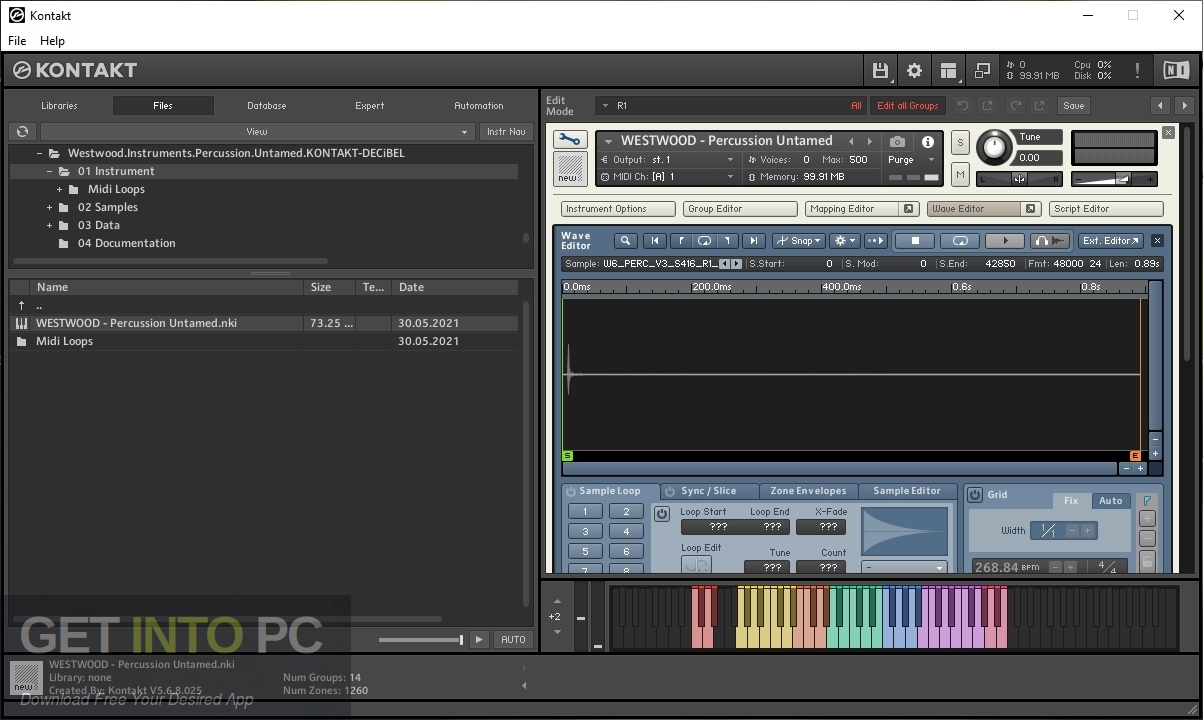This screenshot has width=1203, height=720.
Task: Open the workspace layout panel icon
Action: click(x=948, y=70)
